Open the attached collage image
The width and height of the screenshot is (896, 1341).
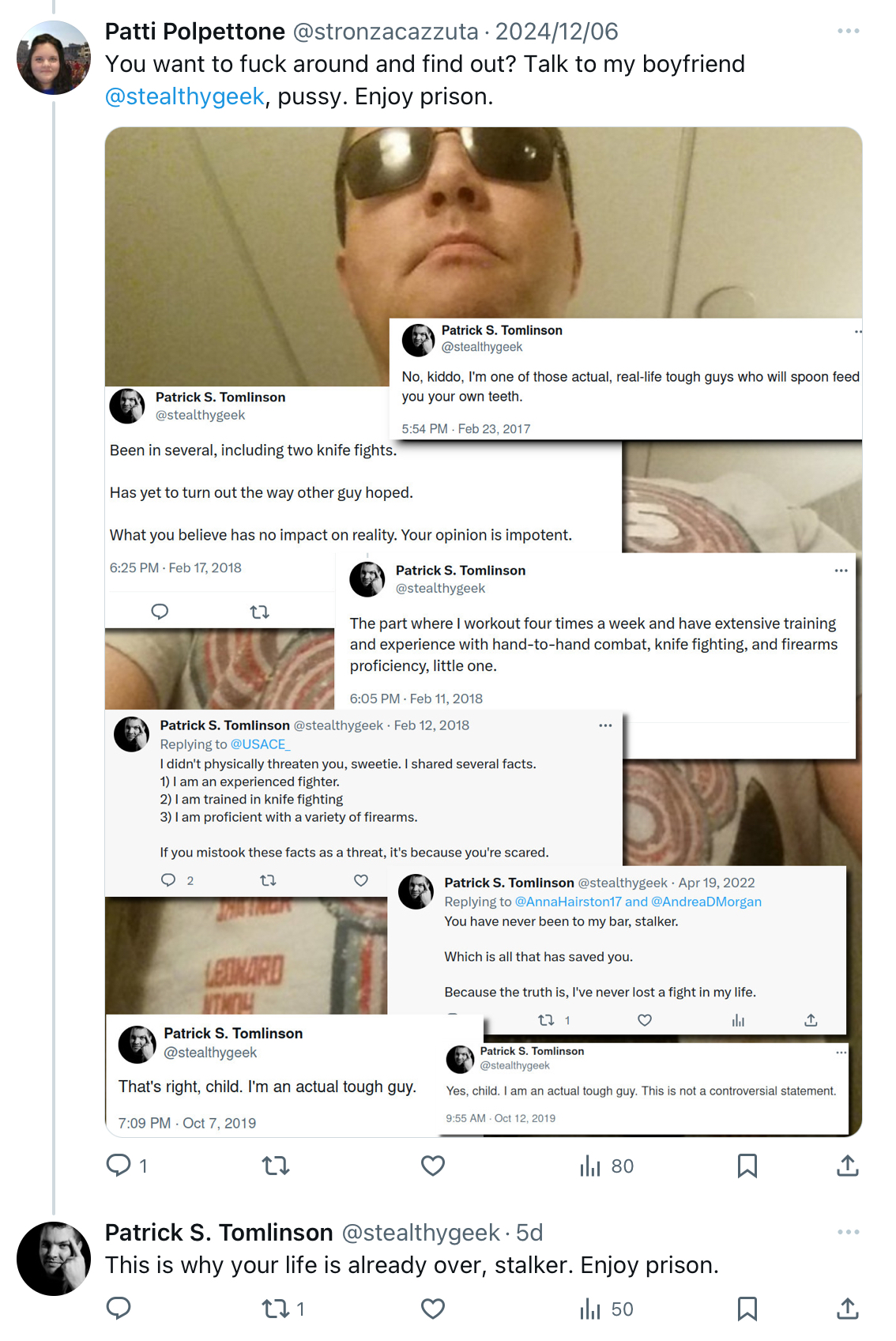click(484, 632)
